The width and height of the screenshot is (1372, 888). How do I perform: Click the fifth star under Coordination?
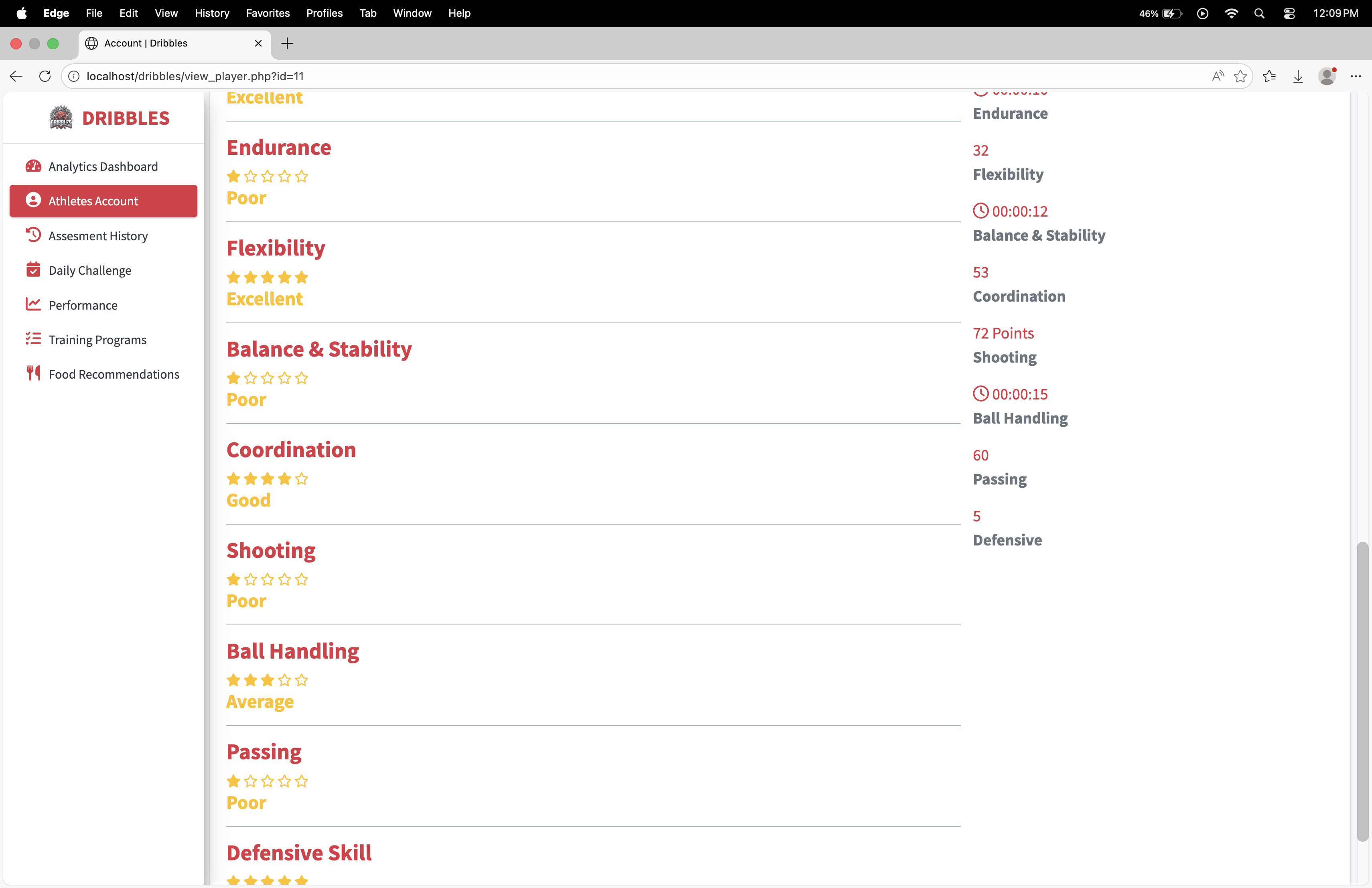tap(302, 479)
